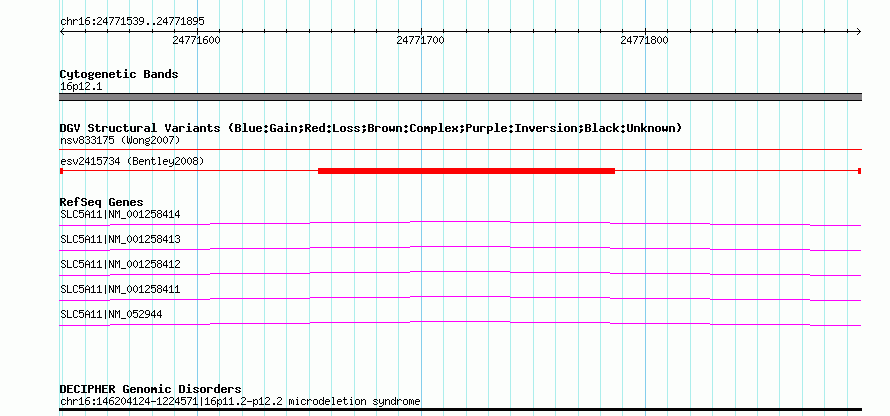The height and width of the screenshot is (416, 890).
Task: Open transcript SLC5A11|NM_001258412
Action: pos(120,264)
